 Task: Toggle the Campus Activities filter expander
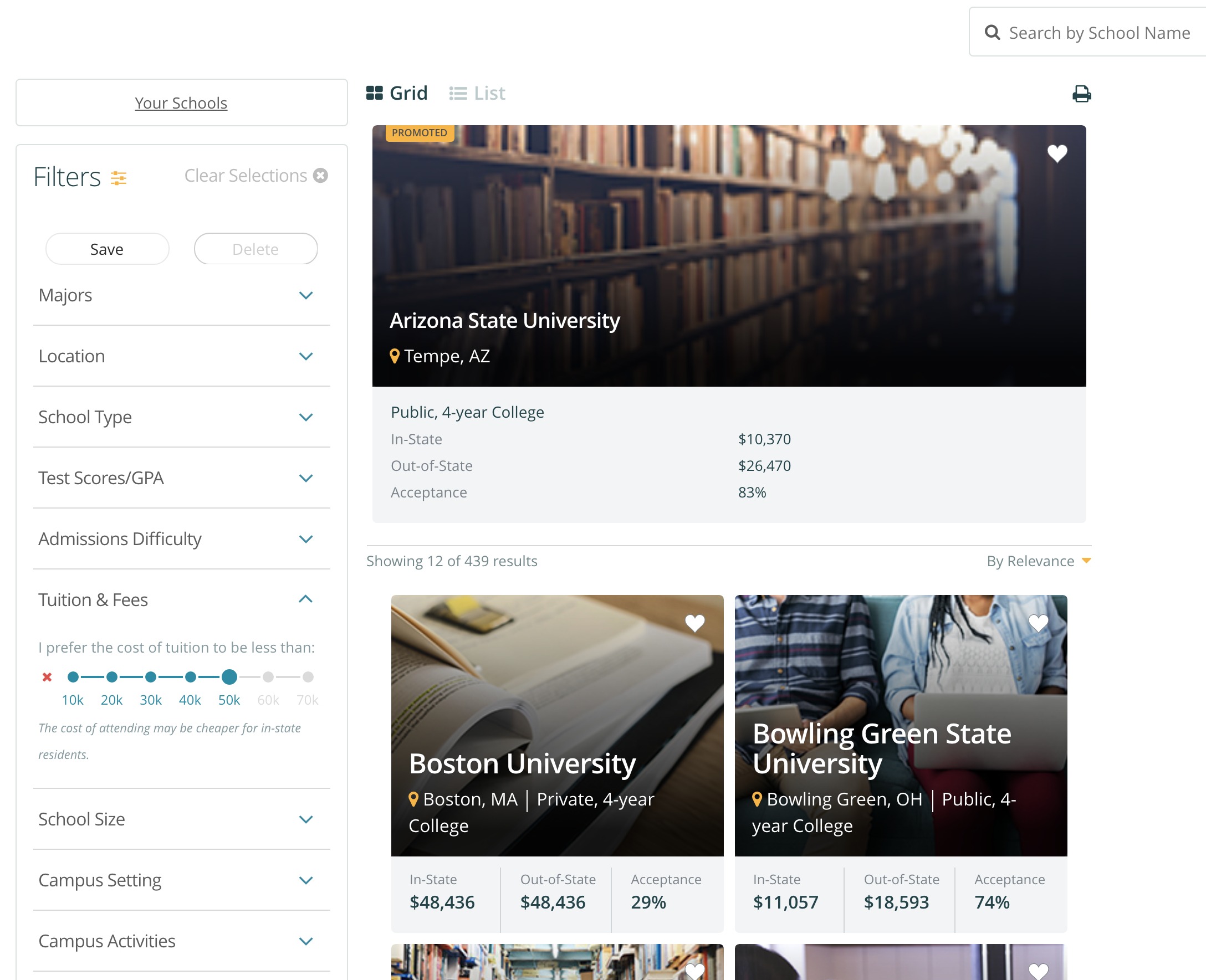[x=307, y=940]
